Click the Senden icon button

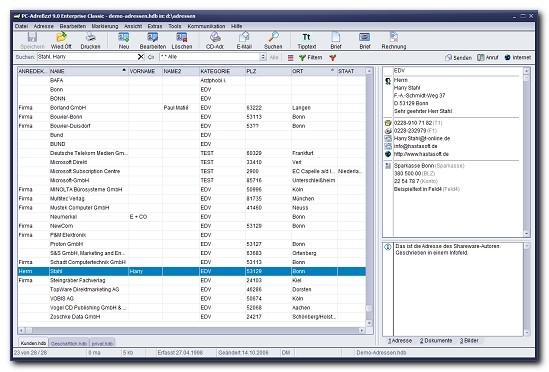pyautogui.click(x=458, y=57)
